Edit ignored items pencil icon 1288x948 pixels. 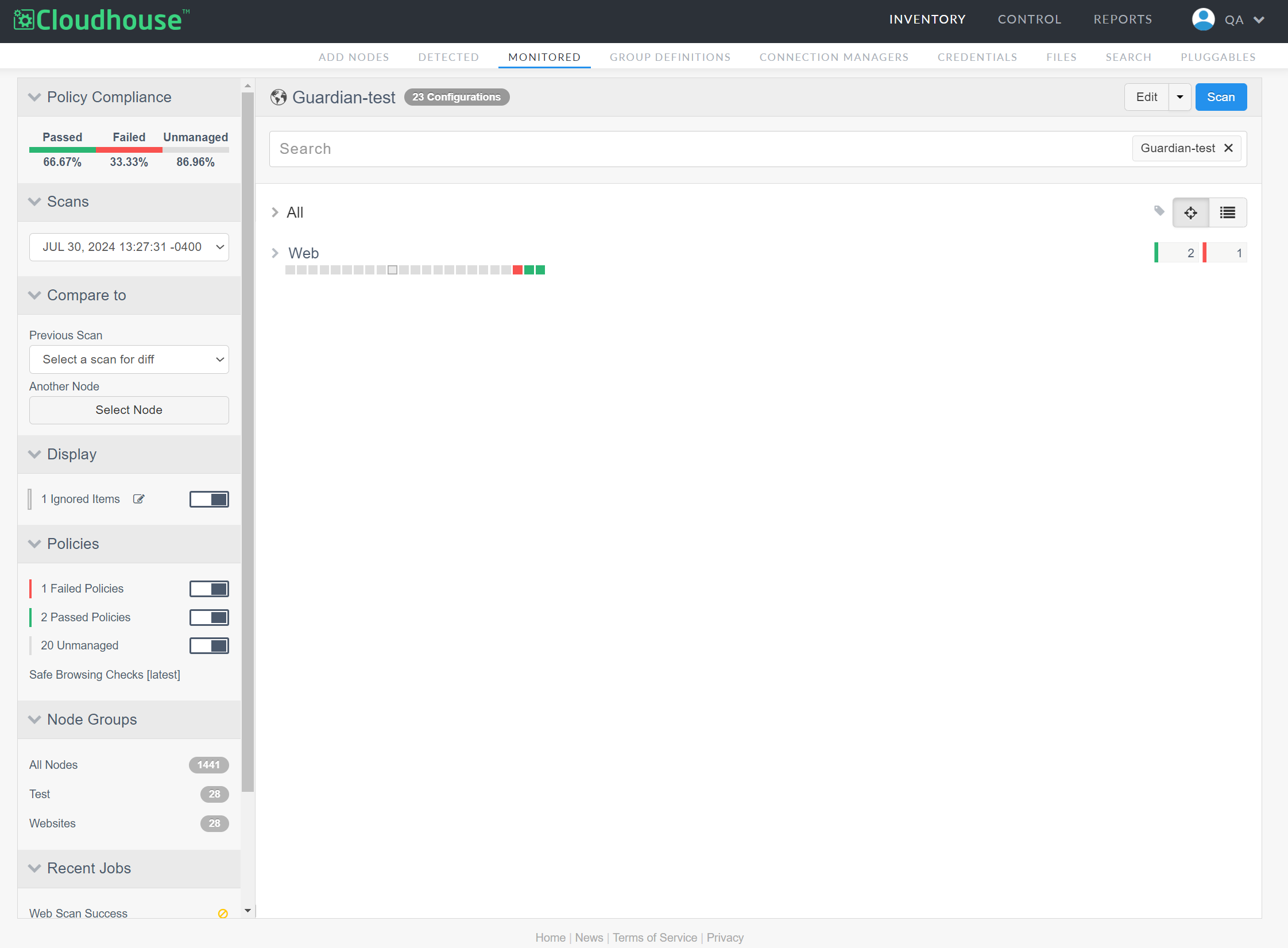(x=138, y=499)
